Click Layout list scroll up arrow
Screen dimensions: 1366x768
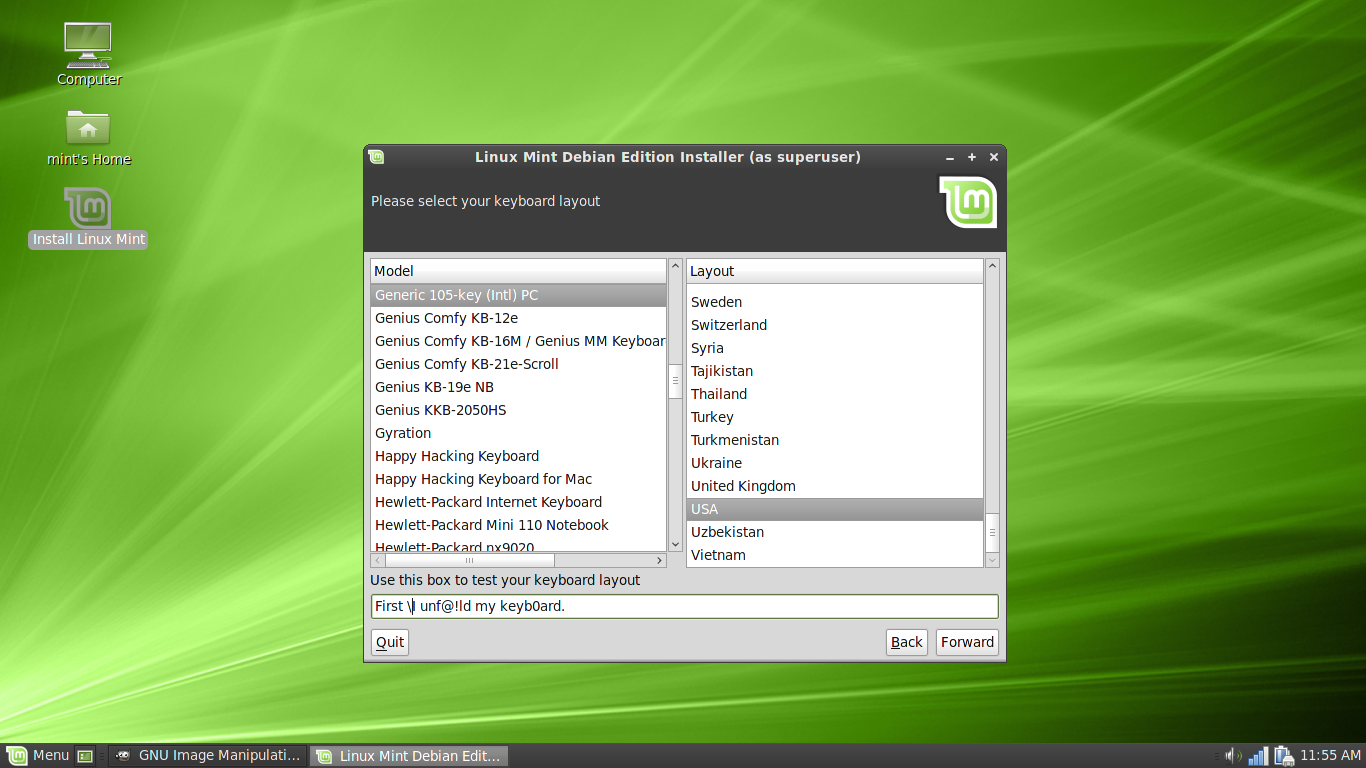[992, 266]
